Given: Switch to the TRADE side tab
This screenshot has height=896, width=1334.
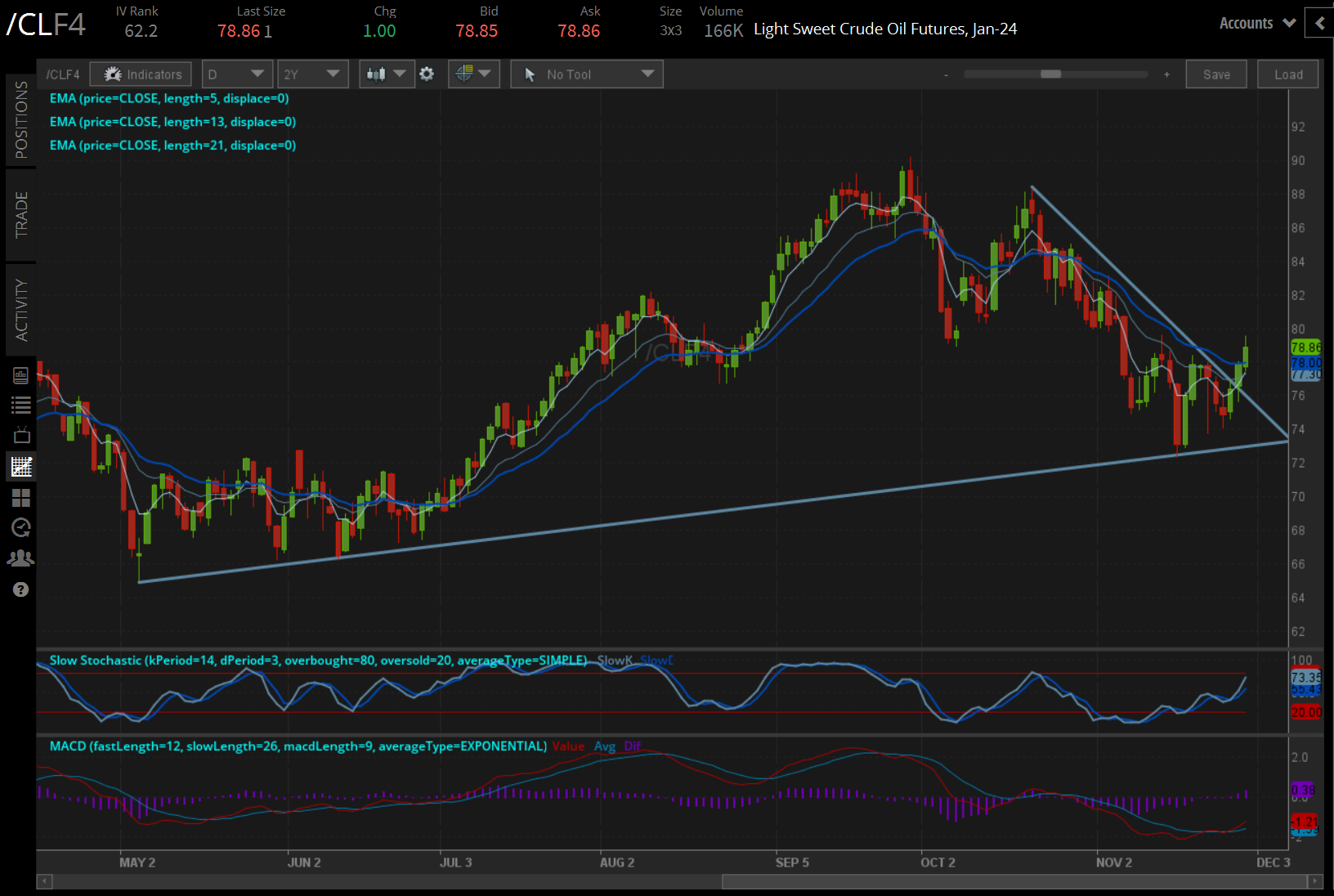Looking at the screenshot, I should click(x=21, y=215).
